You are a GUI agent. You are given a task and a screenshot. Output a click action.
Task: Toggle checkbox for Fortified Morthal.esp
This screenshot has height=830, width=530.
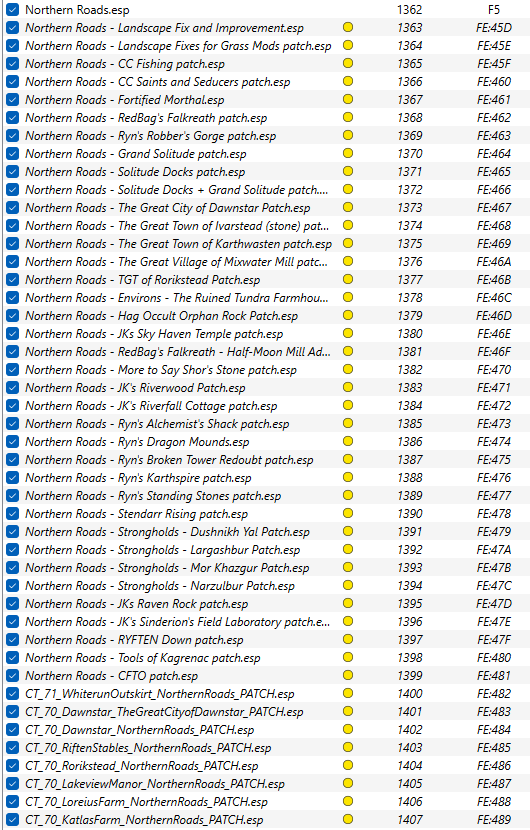point(13,100)
